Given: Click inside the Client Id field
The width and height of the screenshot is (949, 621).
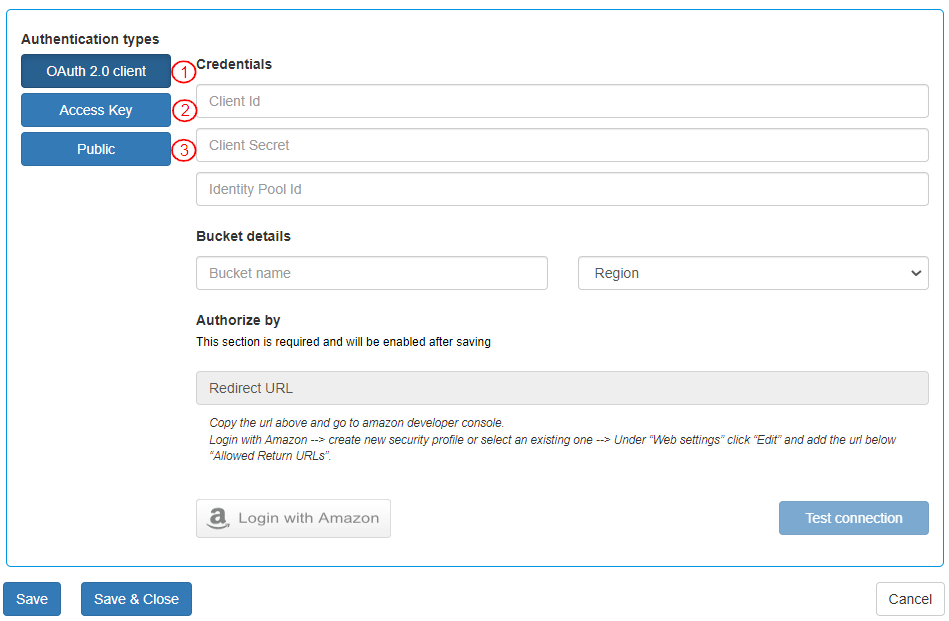Looking at the screenshot, I should coord(562,100).
